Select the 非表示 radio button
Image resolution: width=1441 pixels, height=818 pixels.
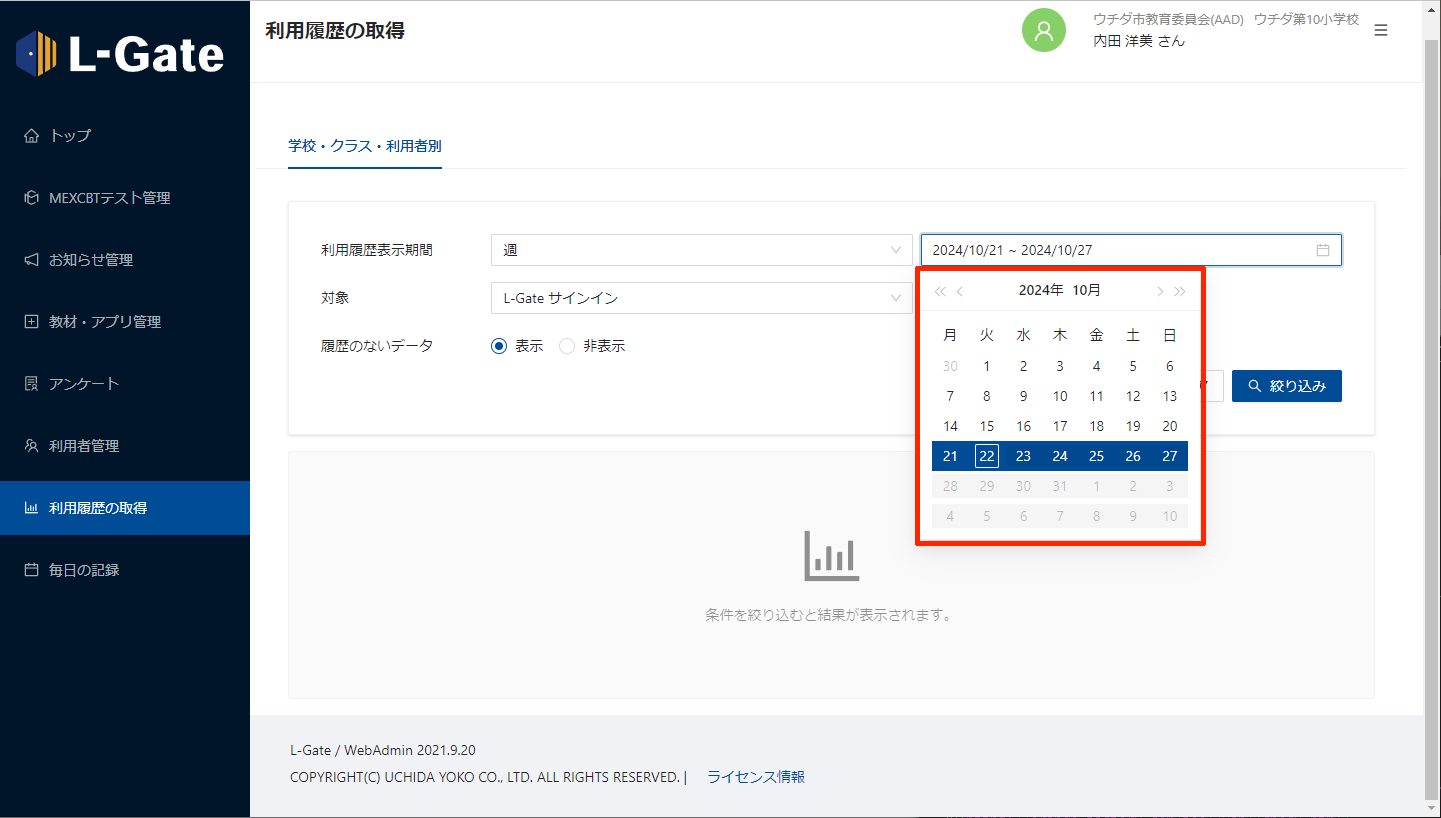click(x=567, y=346)
